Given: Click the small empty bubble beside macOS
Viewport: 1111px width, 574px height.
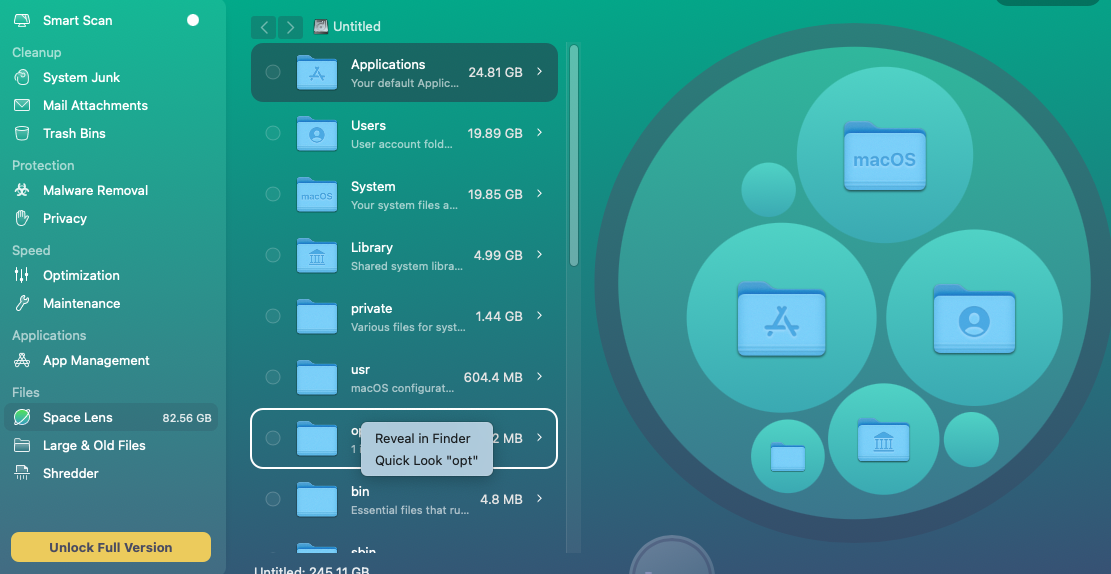Looking at the screenshot, I should coord(768,189).
